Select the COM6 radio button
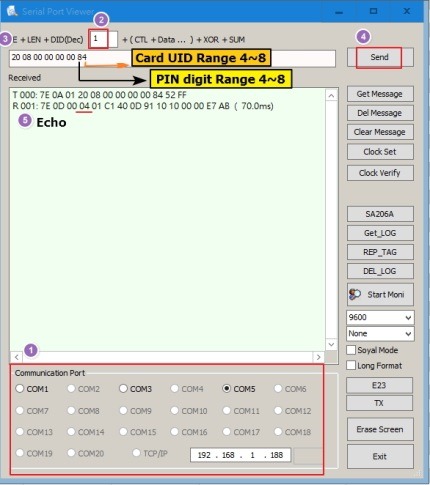The width and height of the screenshot is (430, 485). (278, 389)
